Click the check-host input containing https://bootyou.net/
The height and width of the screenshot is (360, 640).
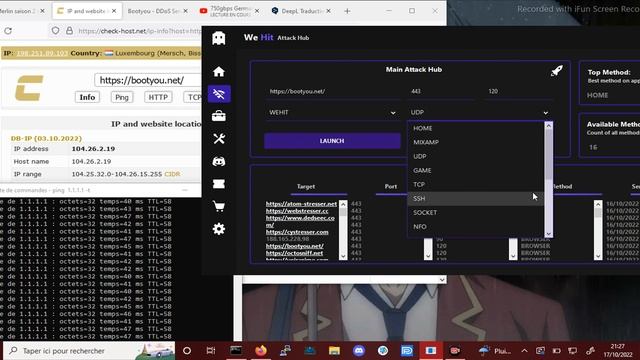[148, 80]
